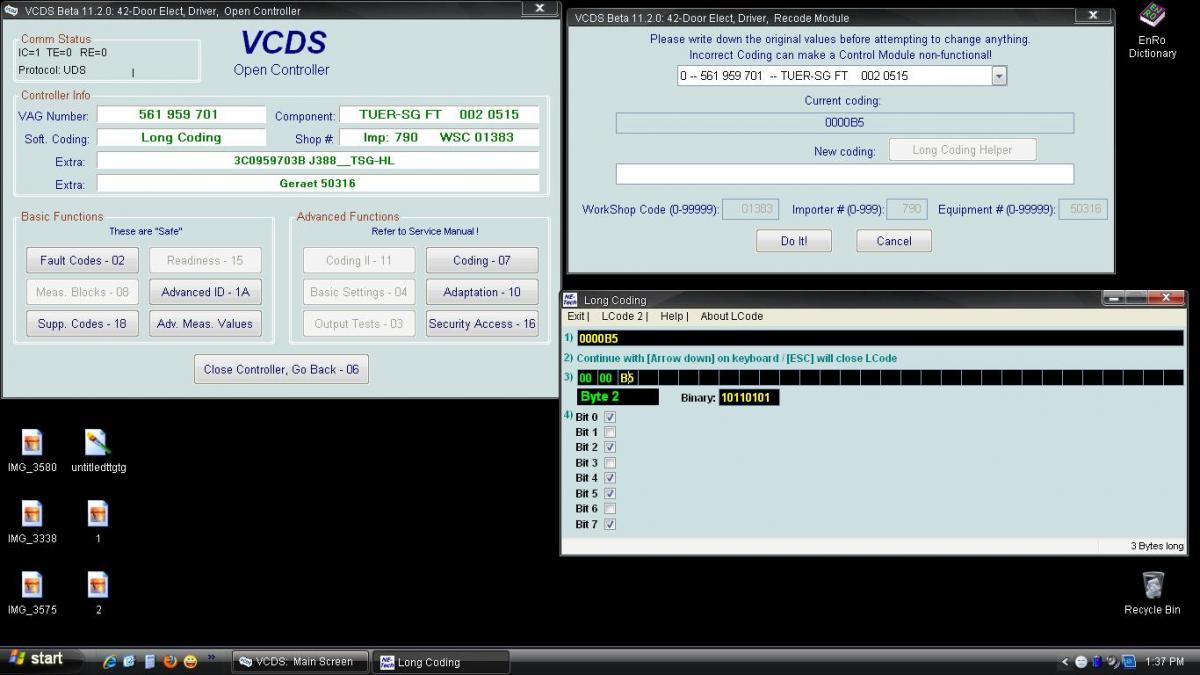Open About LCode menu item

click(x=731, y=316)
